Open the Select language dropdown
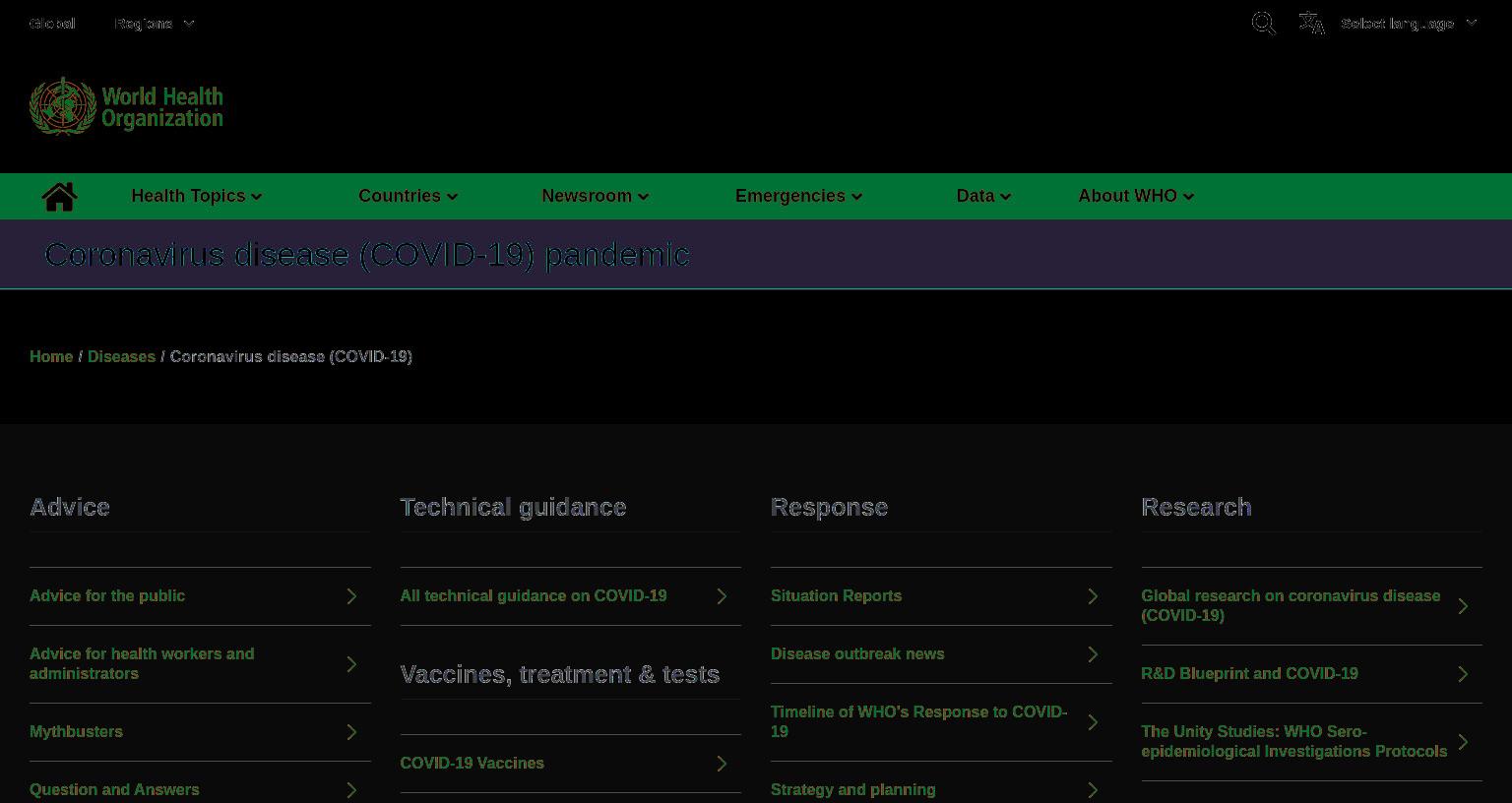This screenshot has height=803, width=1512. point(1409,24)
